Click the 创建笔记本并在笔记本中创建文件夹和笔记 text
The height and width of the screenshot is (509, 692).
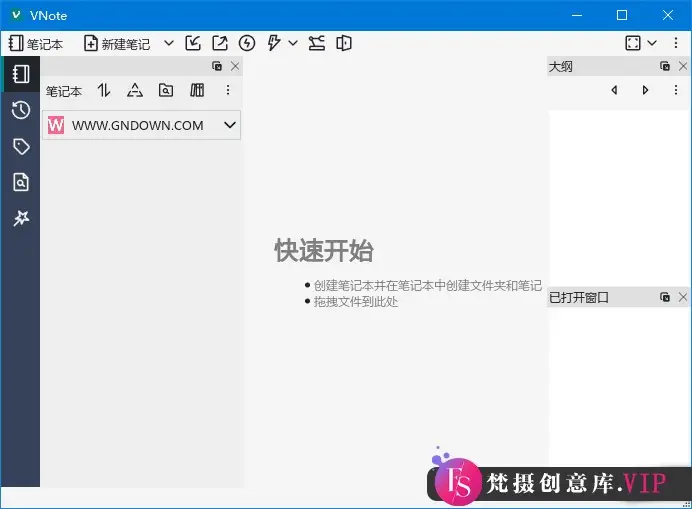pyautogui.click(x=428, y=286)
